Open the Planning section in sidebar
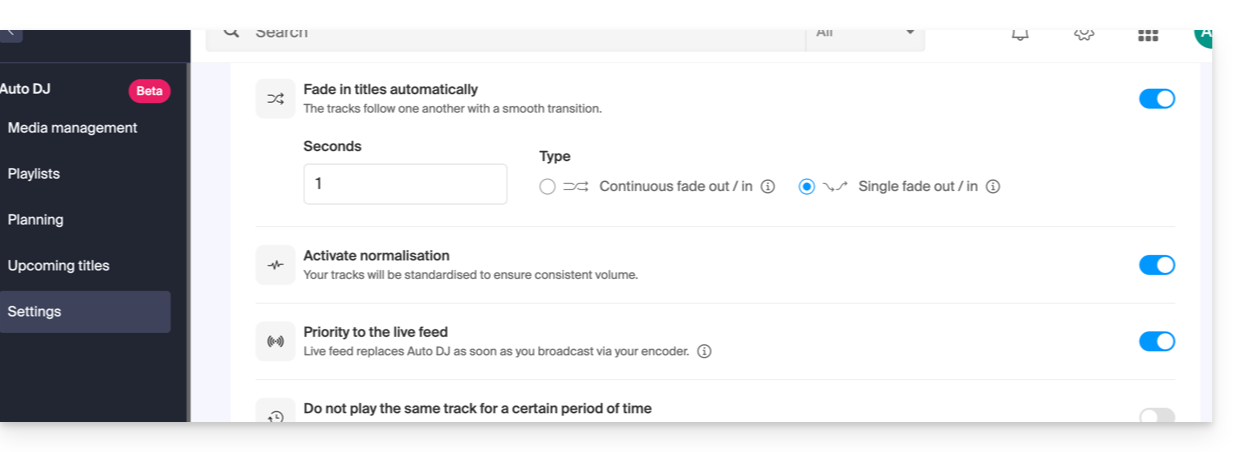This screenshot has height=452, width=1243. 35,220
